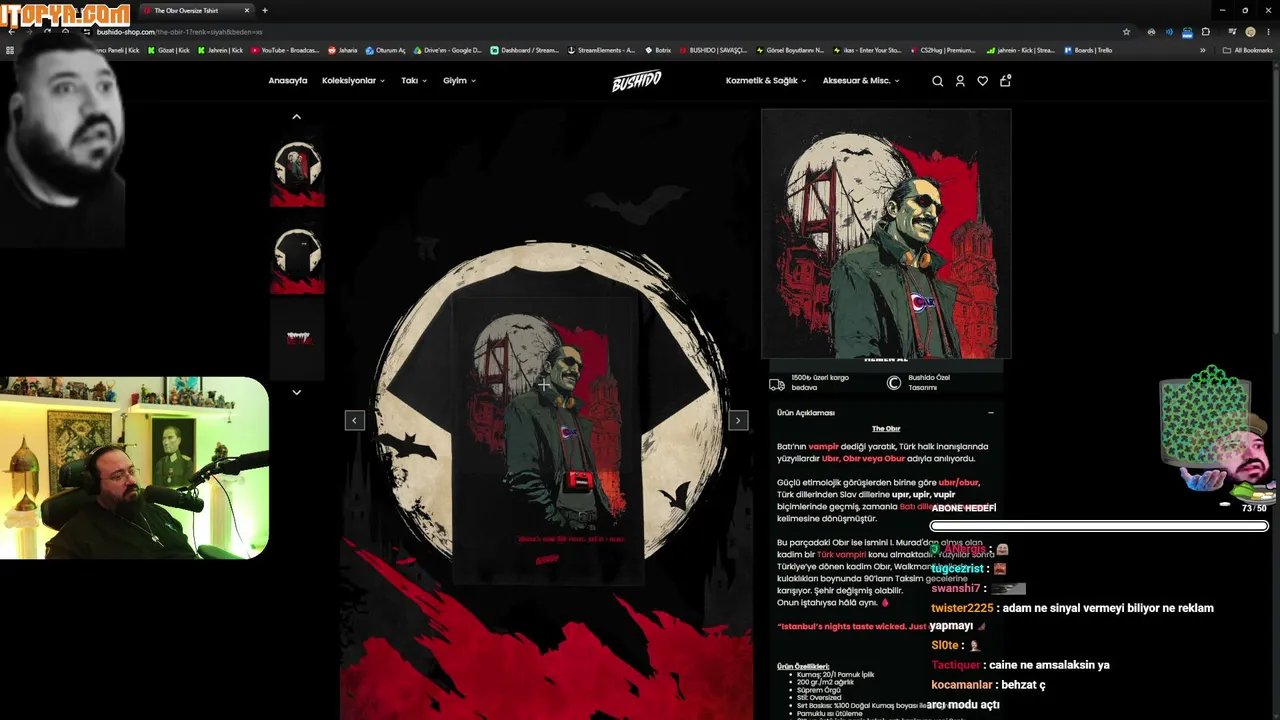Open the jahrein - Kick | Stream bookmark

(1020, 50)
